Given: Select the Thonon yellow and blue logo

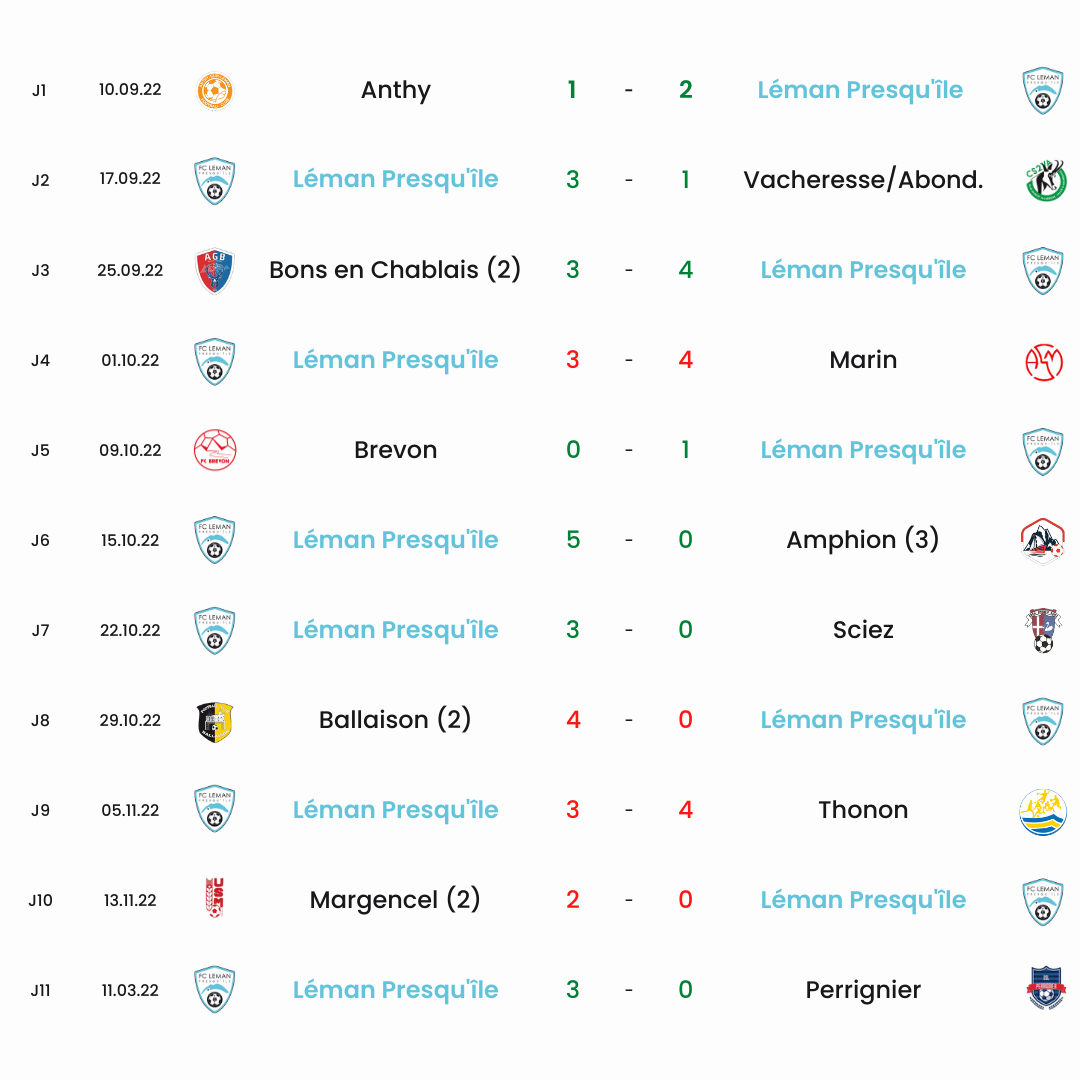Looking at the screenshot, I should (x=1043, y=812).
